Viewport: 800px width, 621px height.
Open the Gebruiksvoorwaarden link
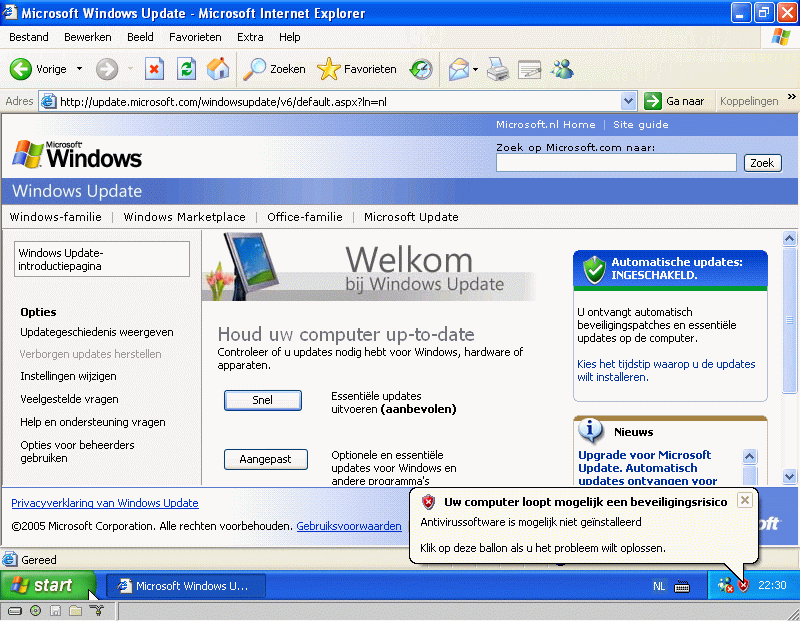pos(349,526)
